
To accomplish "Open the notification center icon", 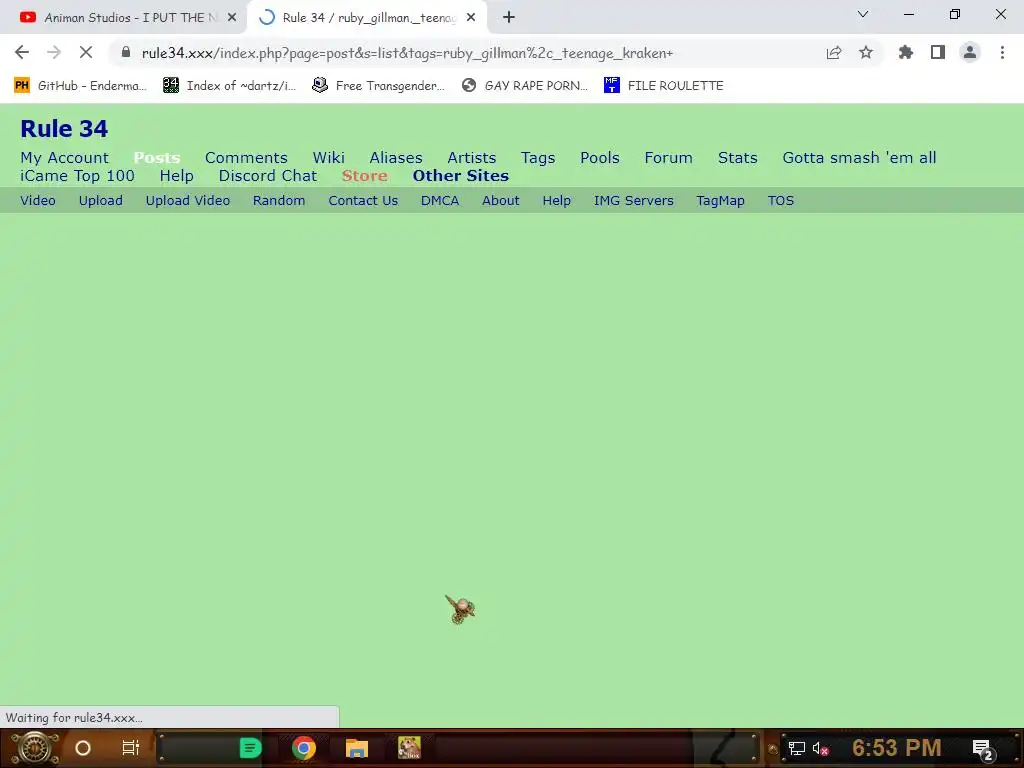I will pos(982,749).
